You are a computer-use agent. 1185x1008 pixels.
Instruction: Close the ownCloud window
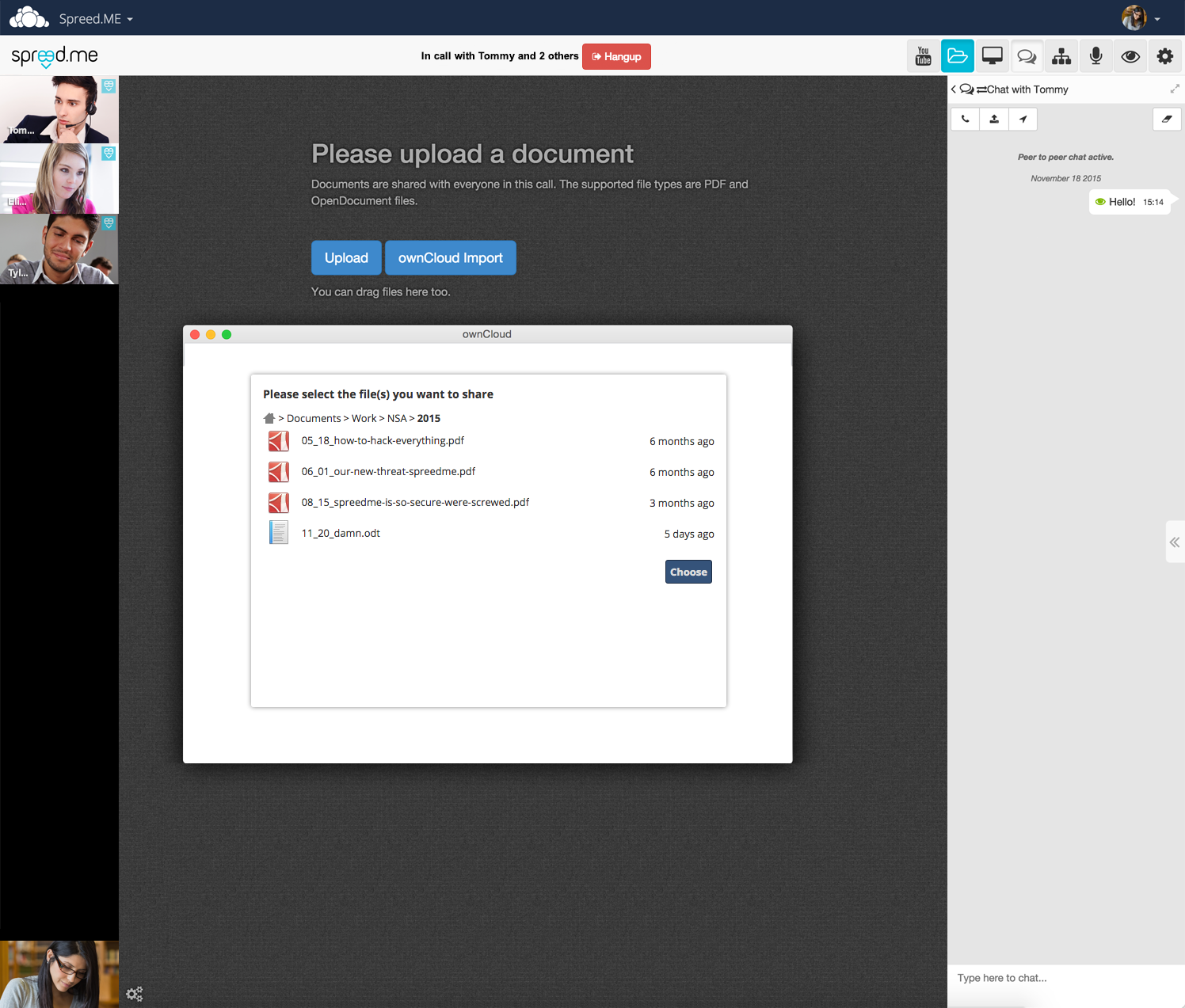(195, 334)
